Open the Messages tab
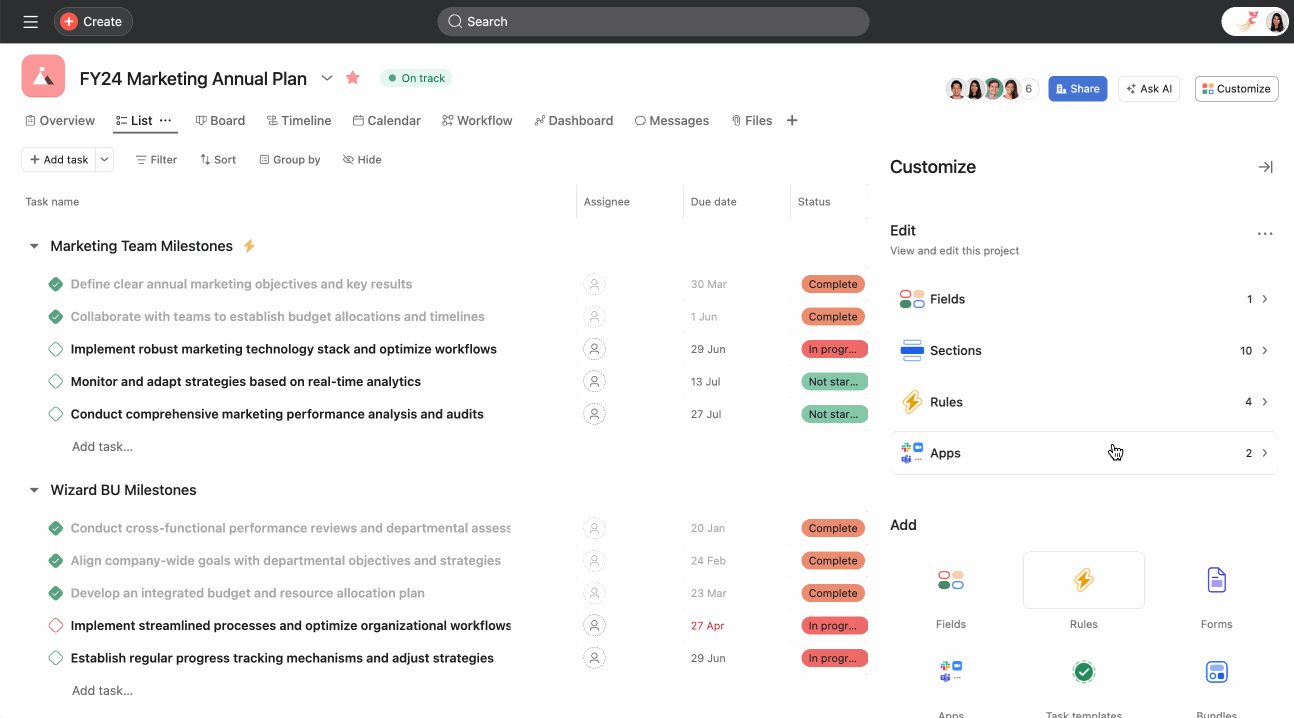The width and height of the screenshot is (1294, 718). (672, 121)
